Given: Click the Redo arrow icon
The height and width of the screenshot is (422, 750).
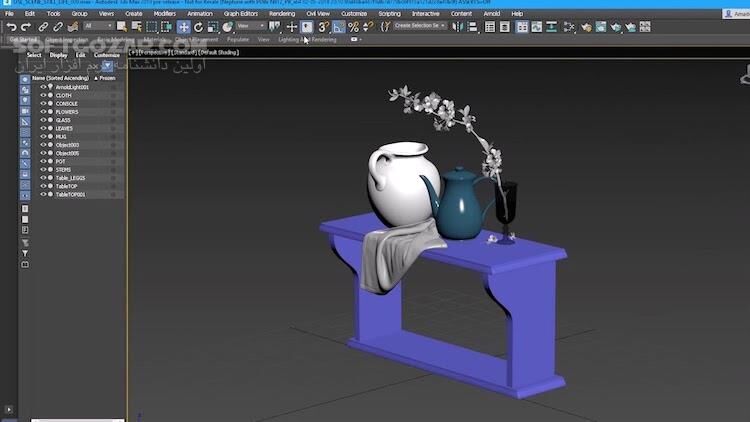Looking at the screenshot, I should point(26,27).
